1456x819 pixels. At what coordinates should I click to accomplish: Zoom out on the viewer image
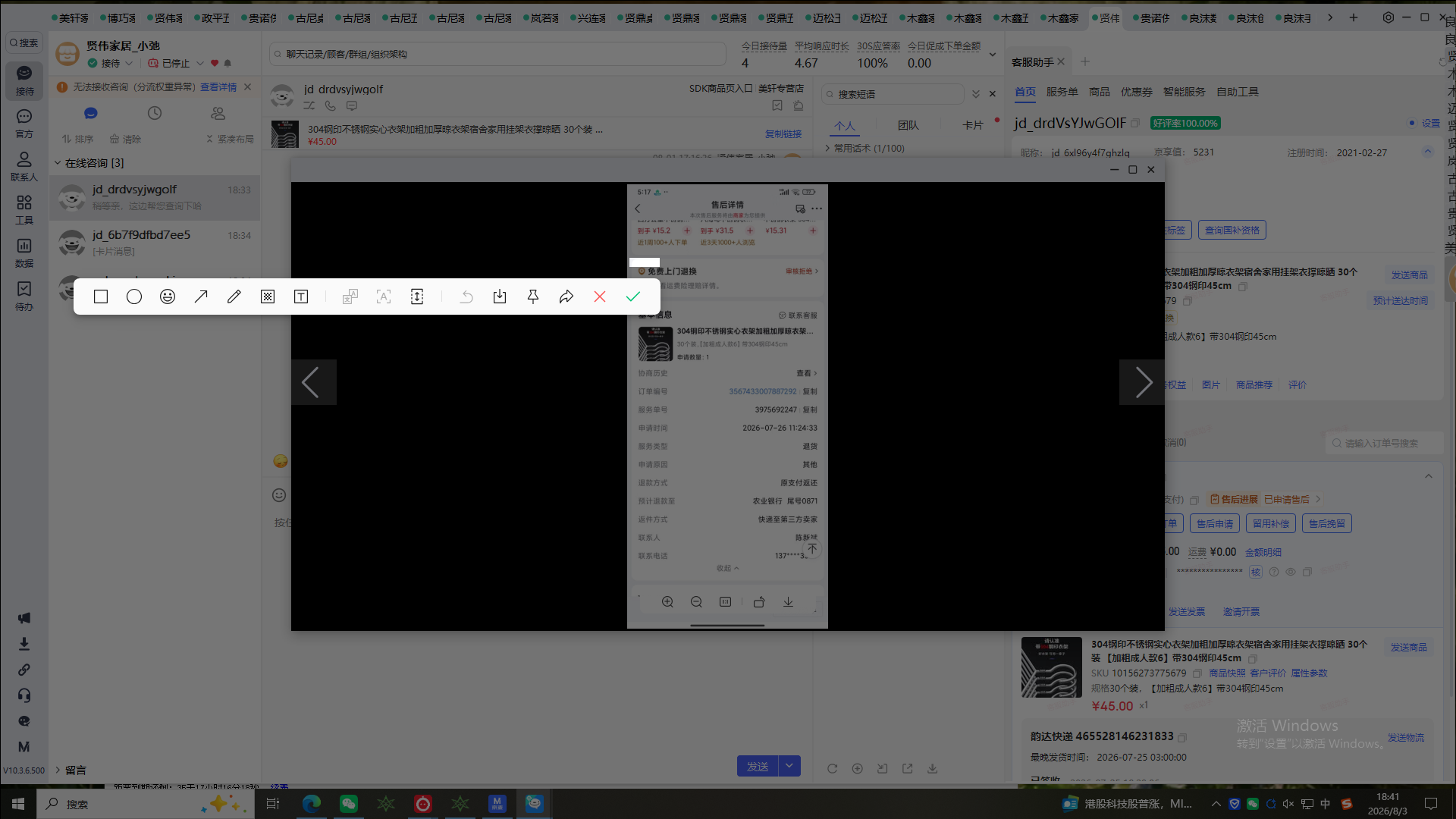696,601
